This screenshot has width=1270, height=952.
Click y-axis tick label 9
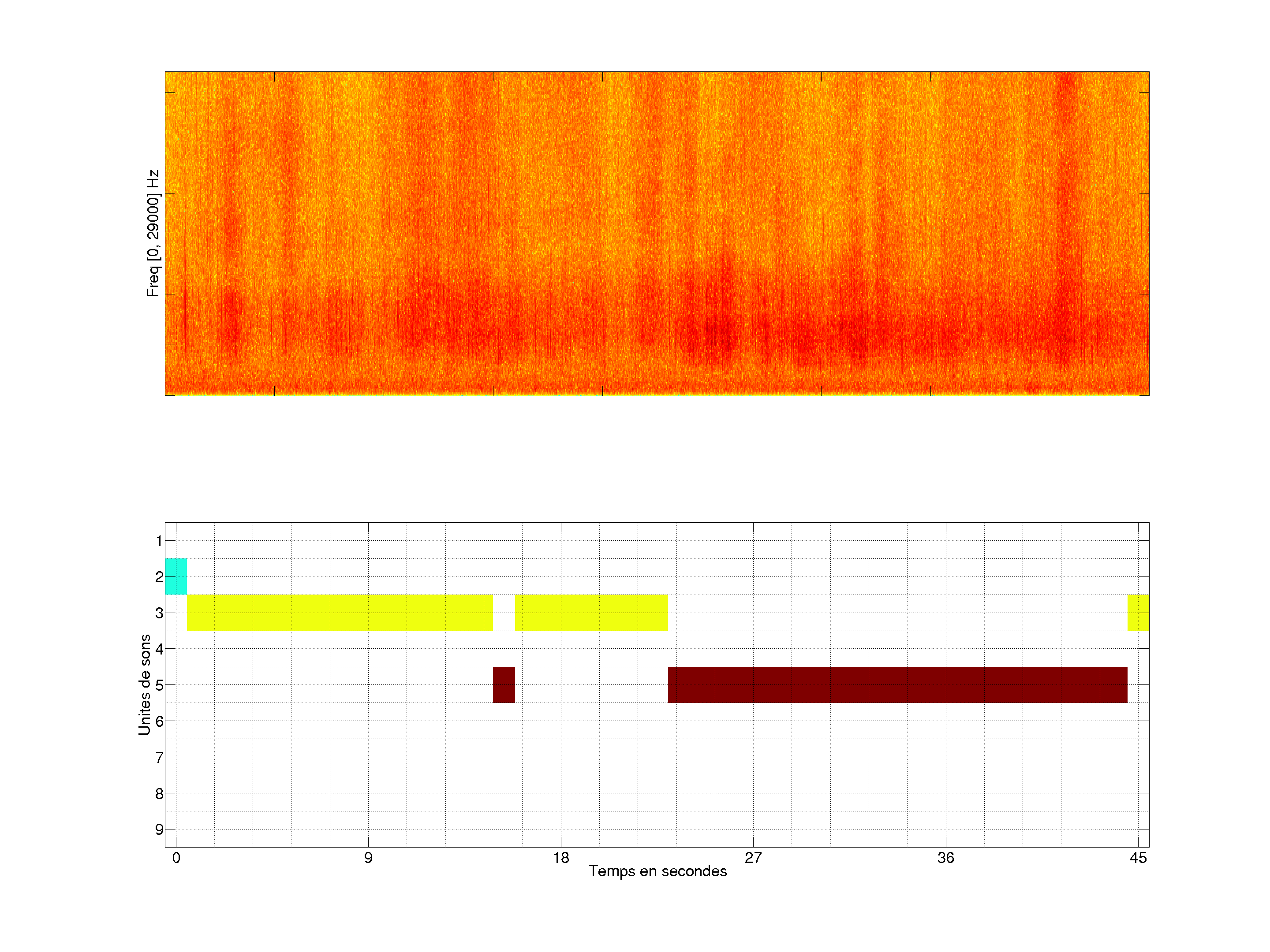coord(159,829)
